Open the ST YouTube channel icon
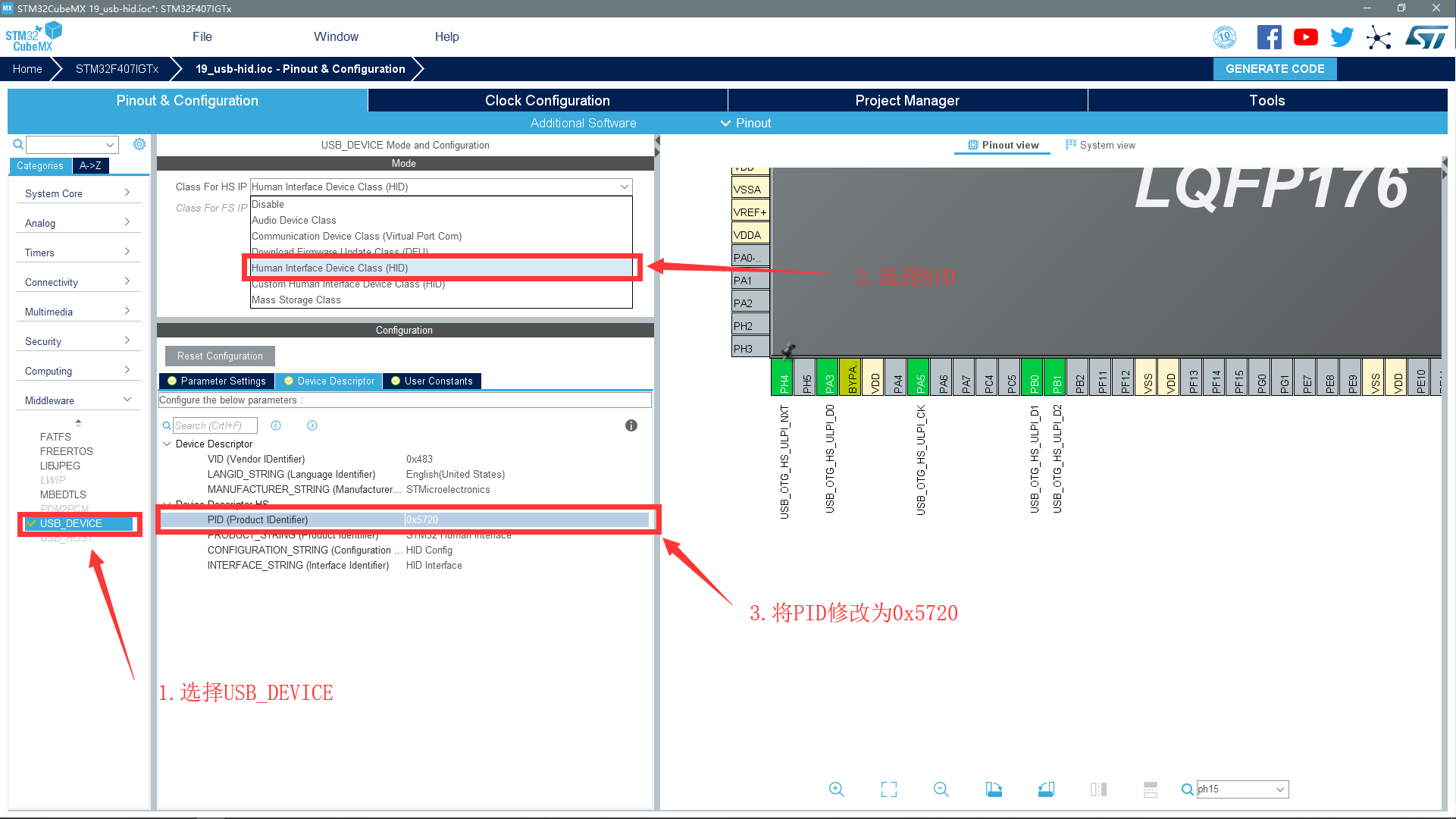Screen dimensions: 1456x819 click(1305, 37)
